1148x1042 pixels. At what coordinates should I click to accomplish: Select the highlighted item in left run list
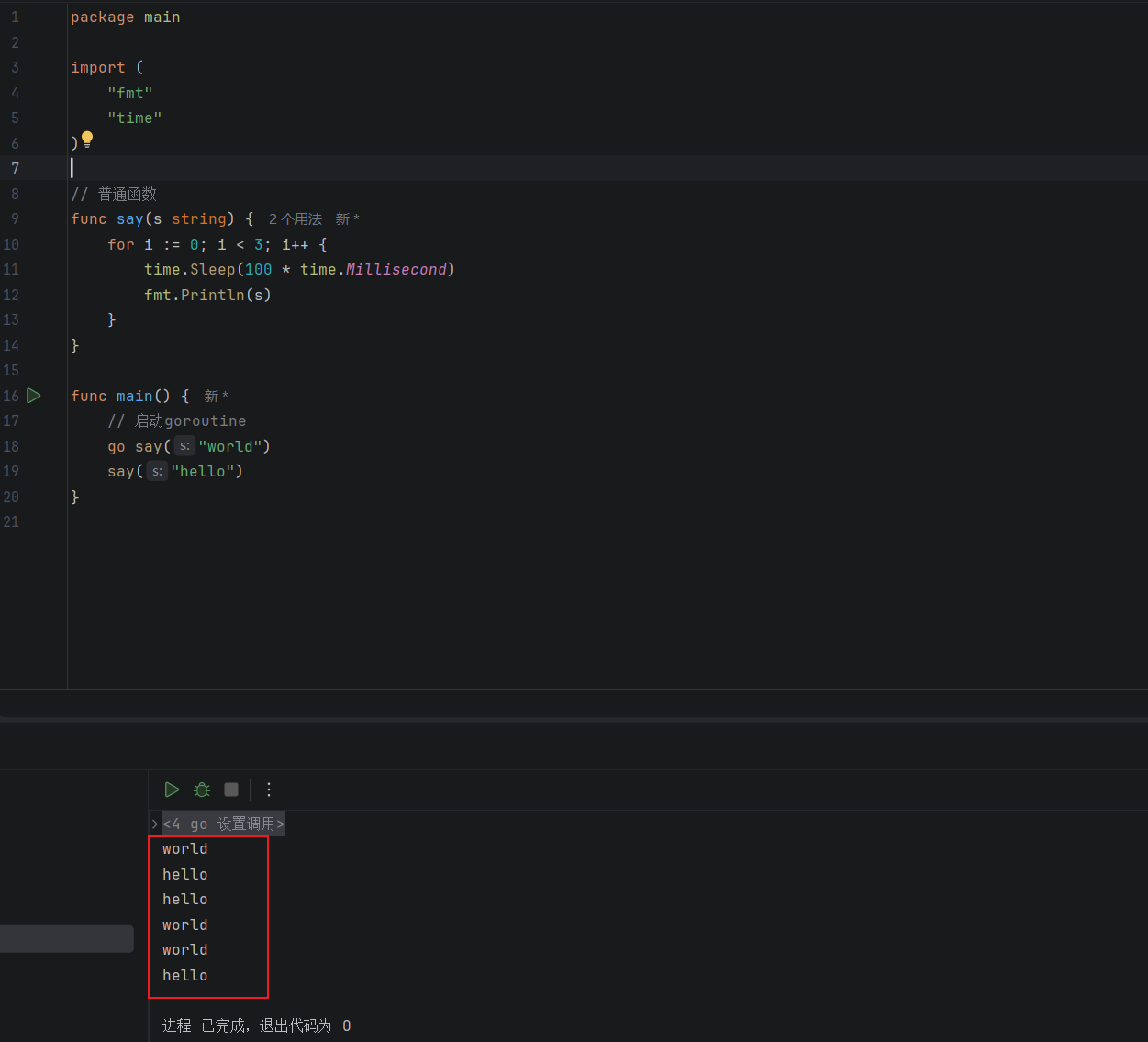(66, 938)
